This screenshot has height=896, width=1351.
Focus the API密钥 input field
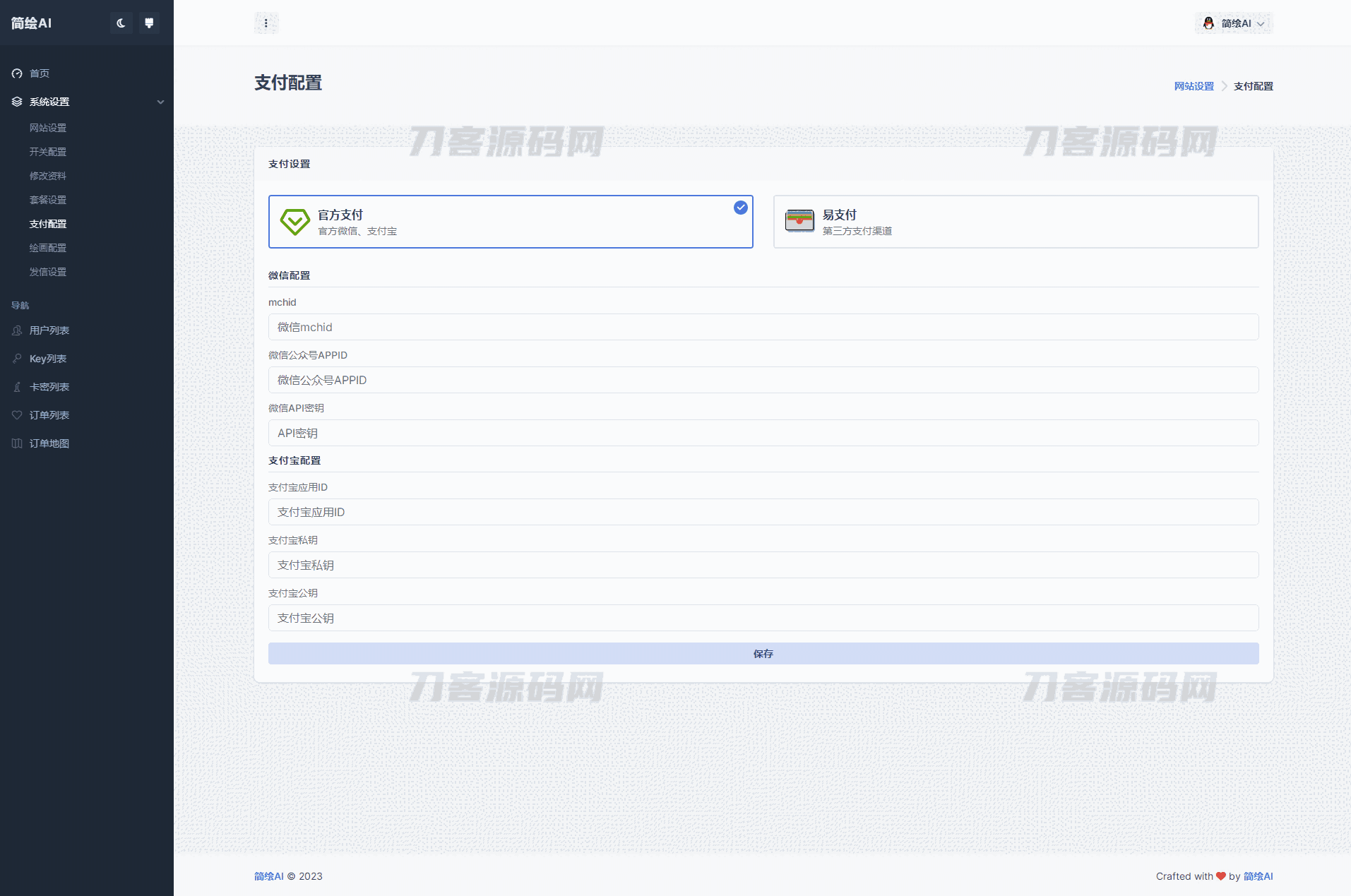pyautogui.click(x=763, y=433)
